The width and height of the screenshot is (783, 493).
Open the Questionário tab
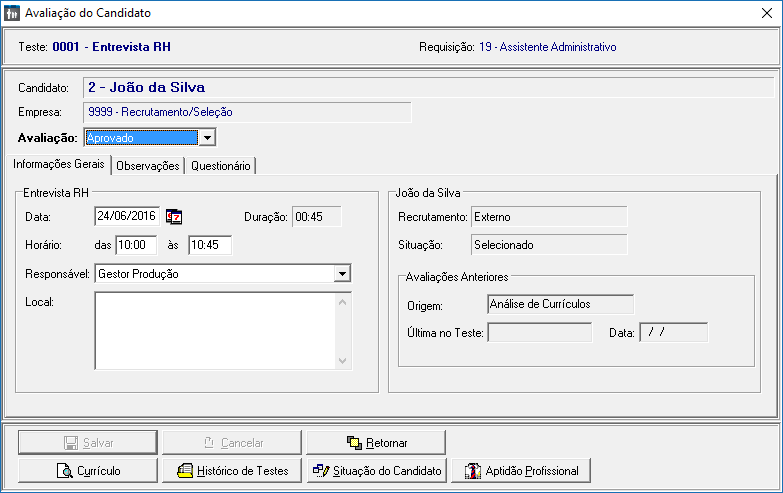tap(221, 166)
